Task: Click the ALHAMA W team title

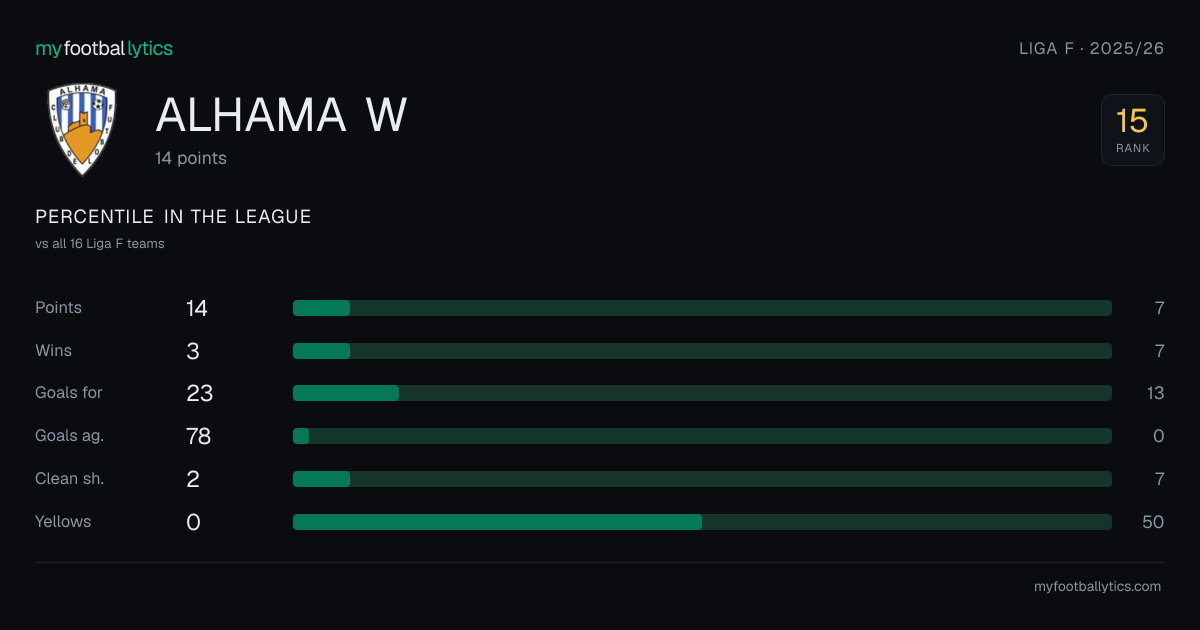Action: click(281, 115)
